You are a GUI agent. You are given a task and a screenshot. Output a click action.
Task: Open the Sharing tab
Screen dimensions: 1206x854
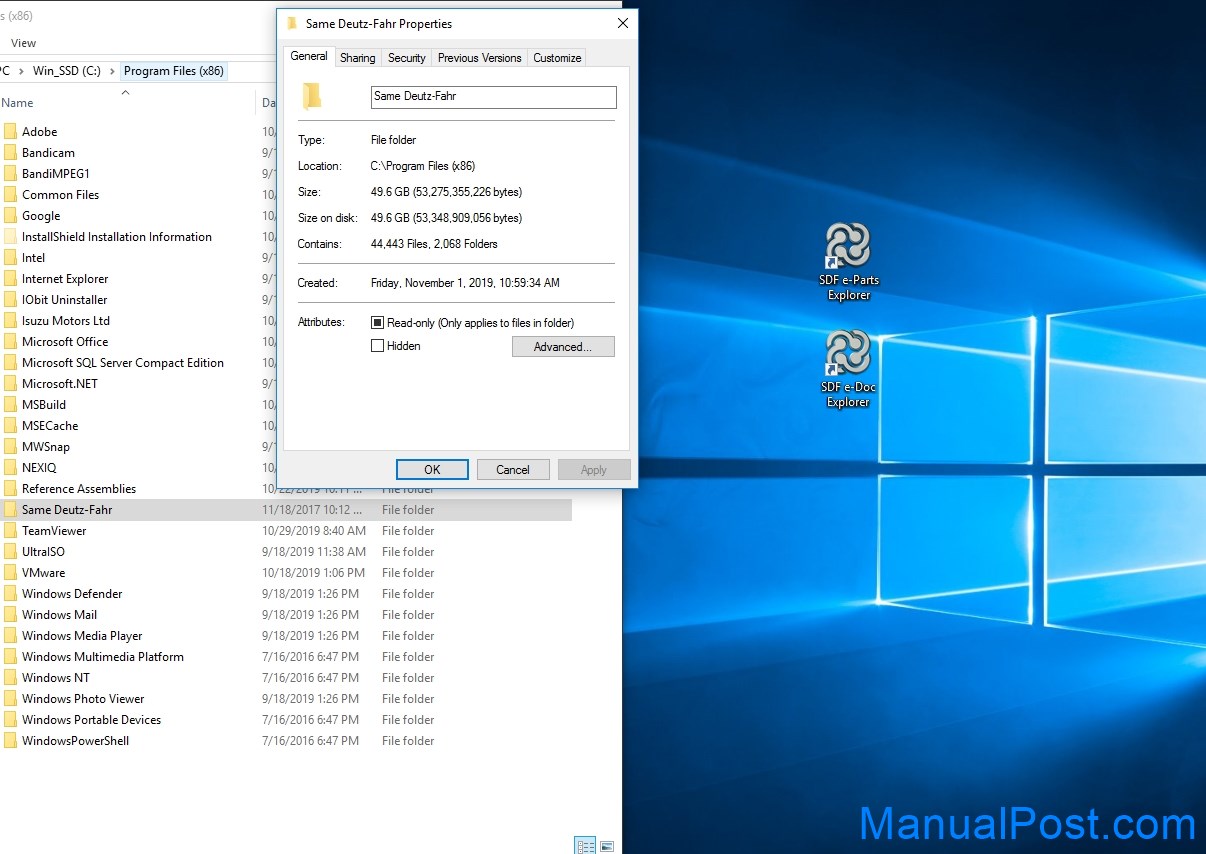click(x=357, y=58)
